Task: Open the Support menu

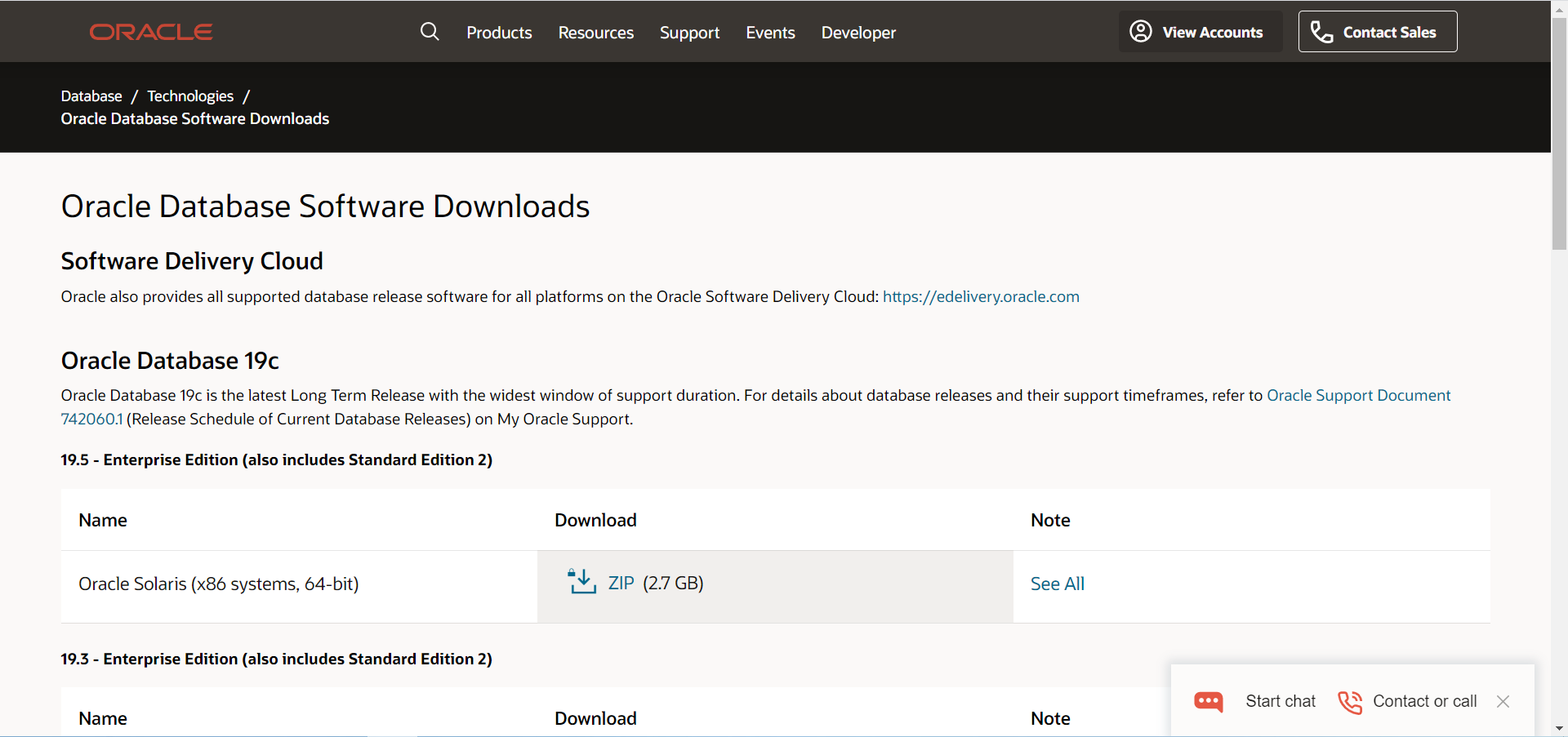Action: (689, 33)
